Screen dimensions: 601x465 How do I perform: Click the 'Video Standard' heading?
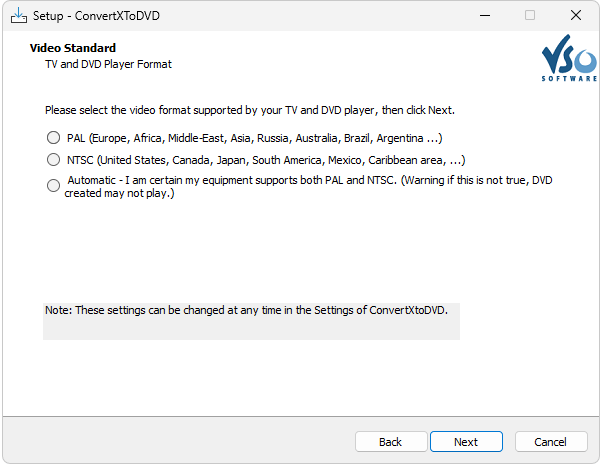click(73, 48)
